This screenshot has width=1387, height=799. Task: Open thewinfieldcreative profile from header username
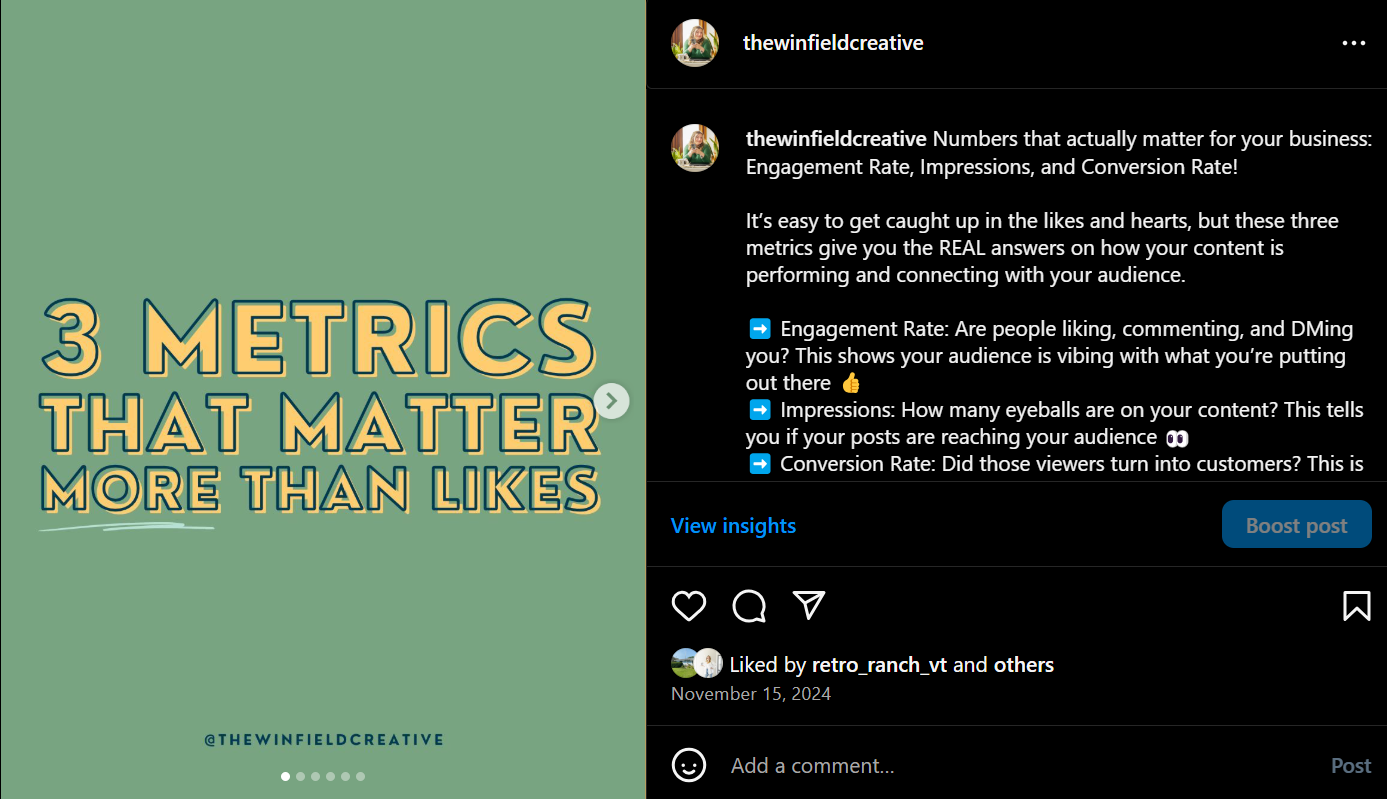(833, 43)
